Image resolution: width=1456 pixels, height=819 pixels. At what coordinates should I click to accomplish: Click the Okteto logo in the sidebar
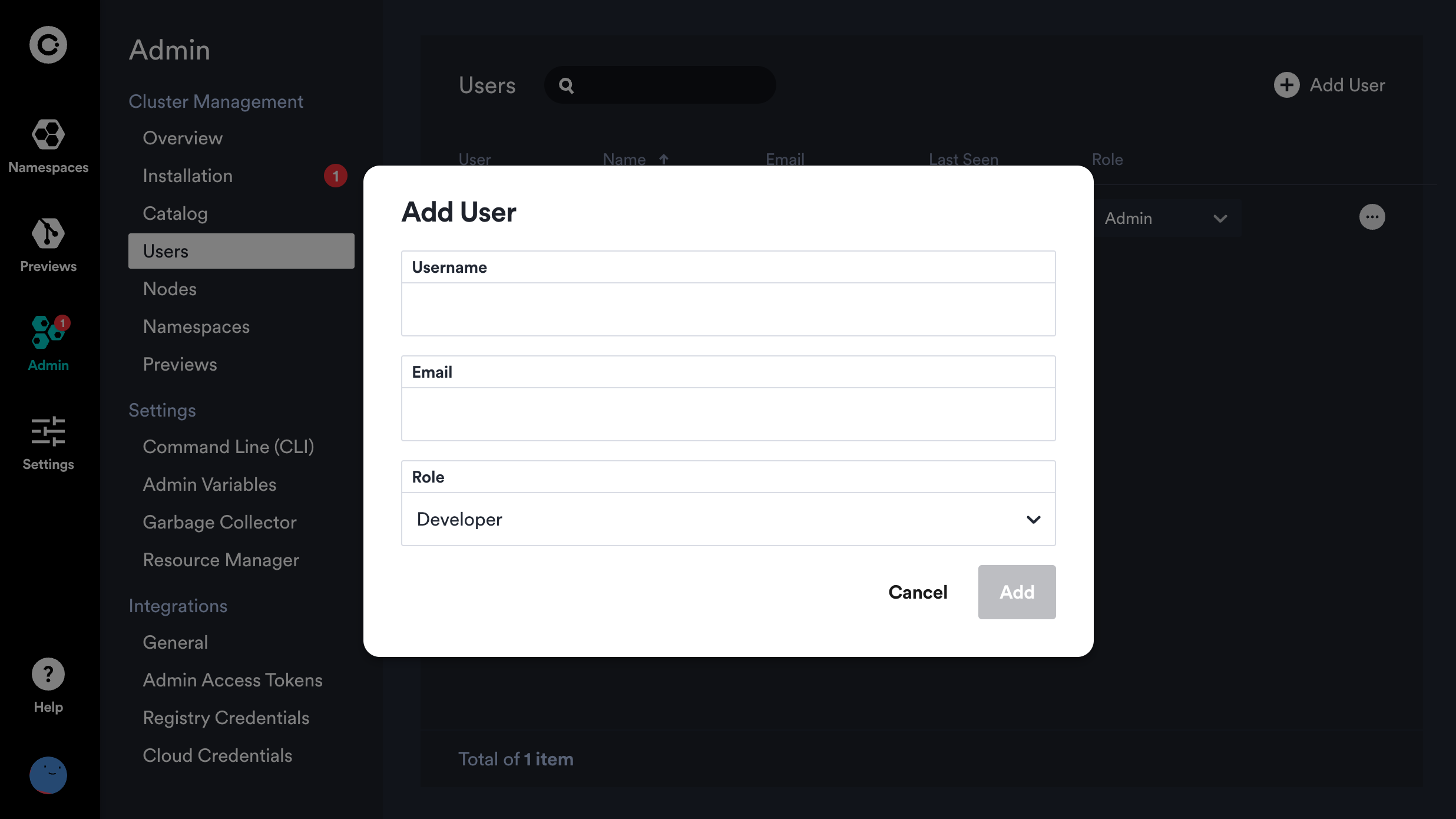pos(48,44)
